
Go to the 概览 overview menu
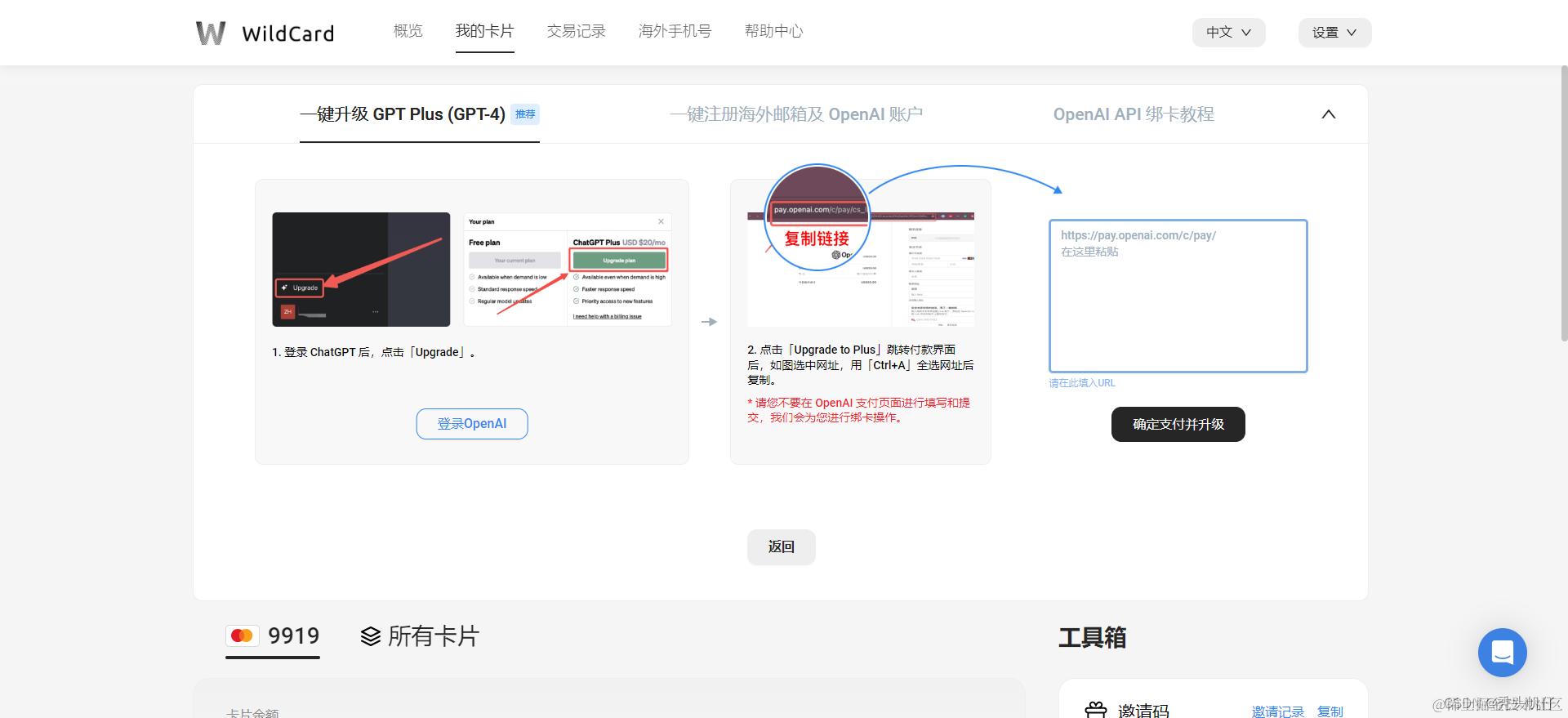click(x=408, y=31)
